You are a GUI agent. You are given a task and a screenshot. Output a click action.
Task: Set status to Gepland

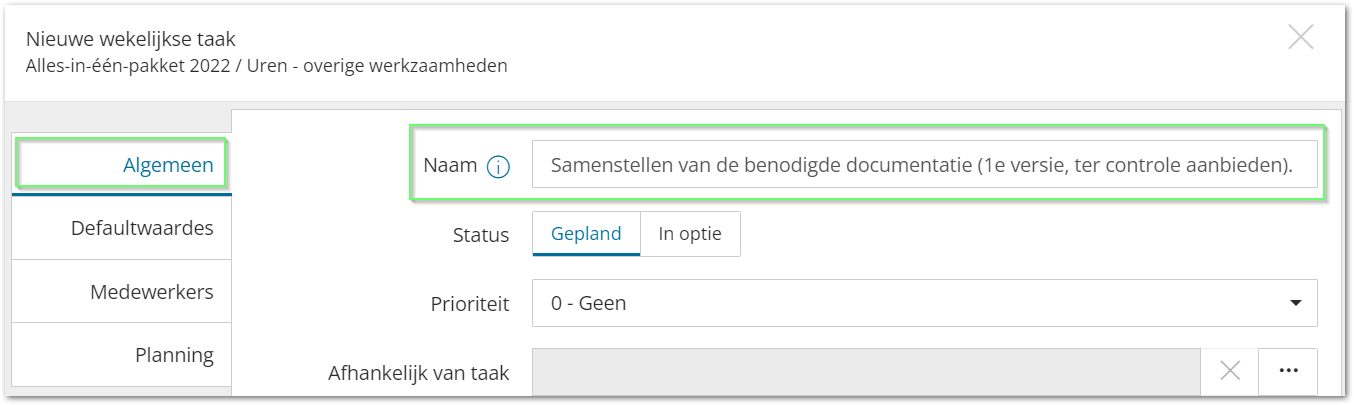[586, 234]
